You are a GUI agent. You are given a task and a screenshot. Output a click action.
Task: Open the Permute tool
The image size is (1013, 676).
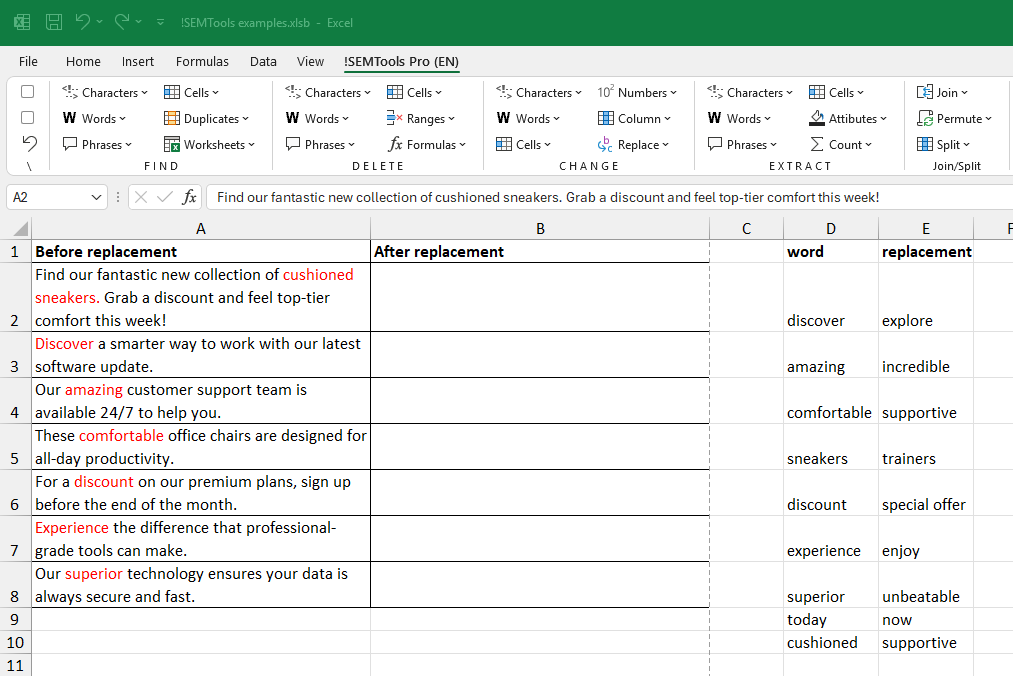pyautogui.click(x=952, y=118)
